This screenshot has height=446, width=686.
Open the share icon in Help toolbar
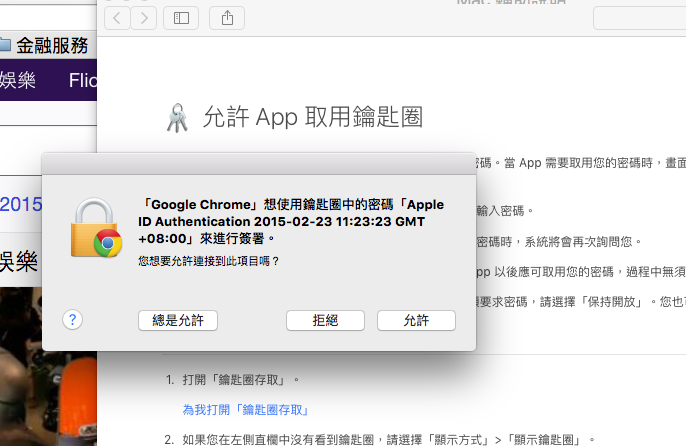pyautogui.click(x=227, y=18)
